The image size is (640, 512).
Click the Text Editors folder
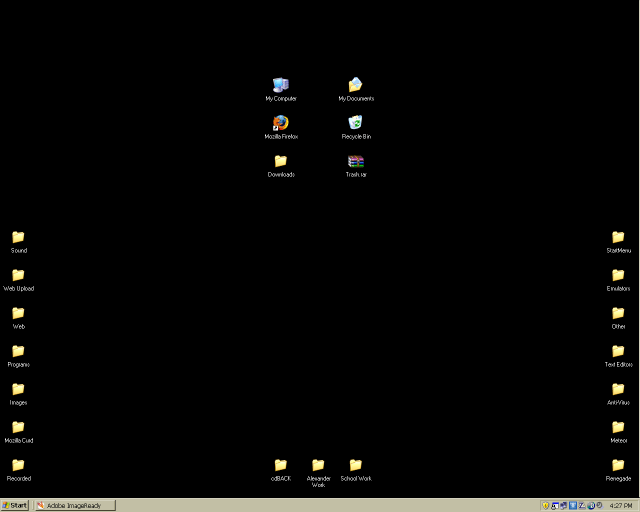(618, 352)
